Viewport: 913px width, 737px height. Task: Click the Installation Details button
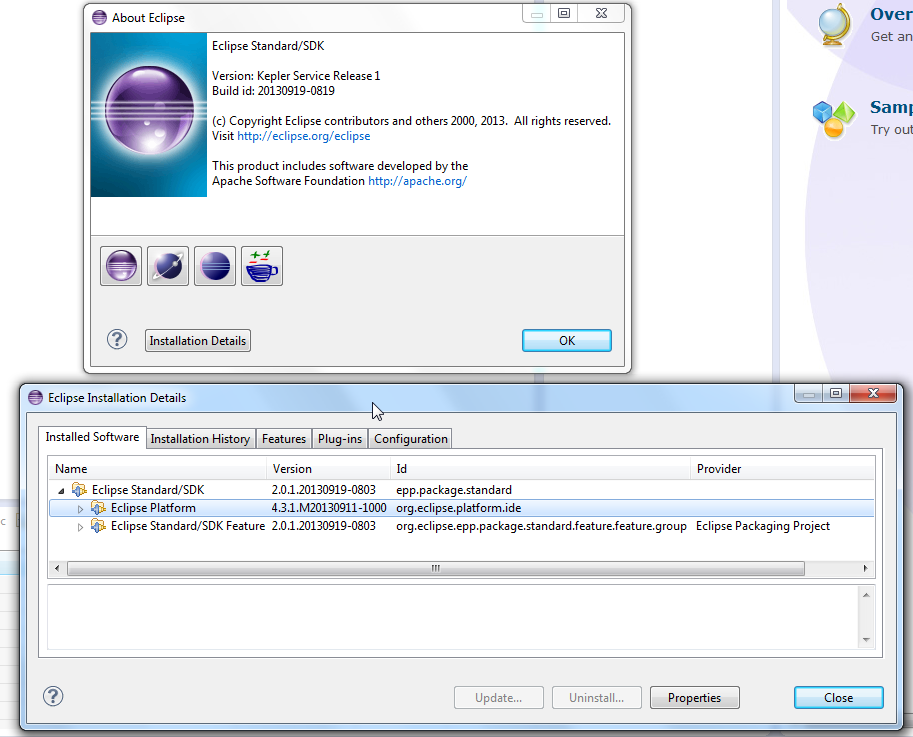[x=198, y=341]
